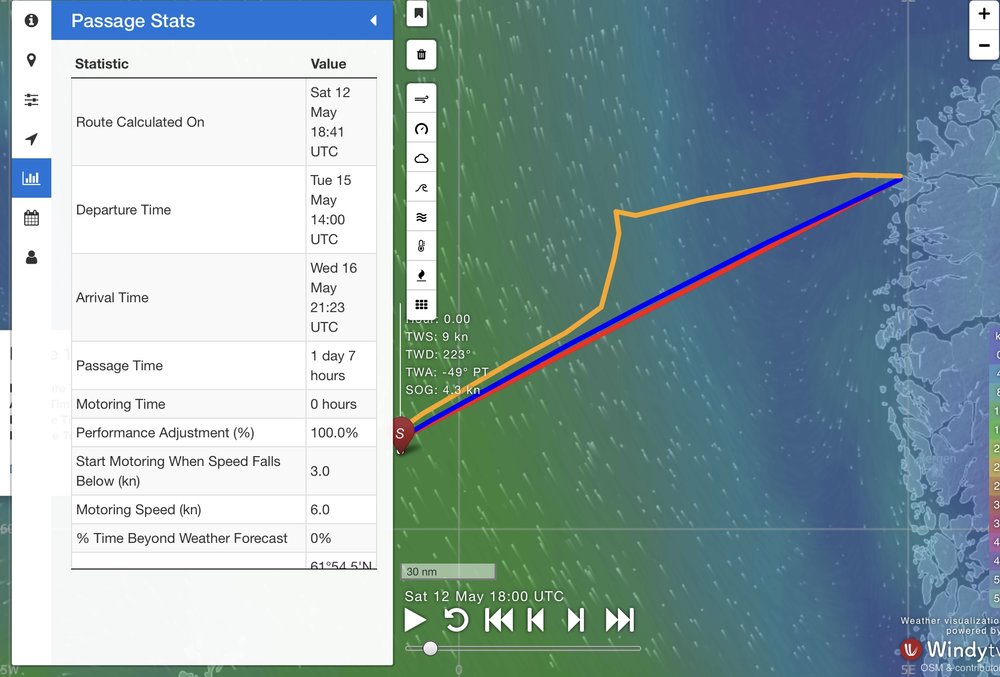The height and width of the screenshot is (677, 1000).
Task: Click the 30 nm scale bar
Action: [x=448, y=571]
